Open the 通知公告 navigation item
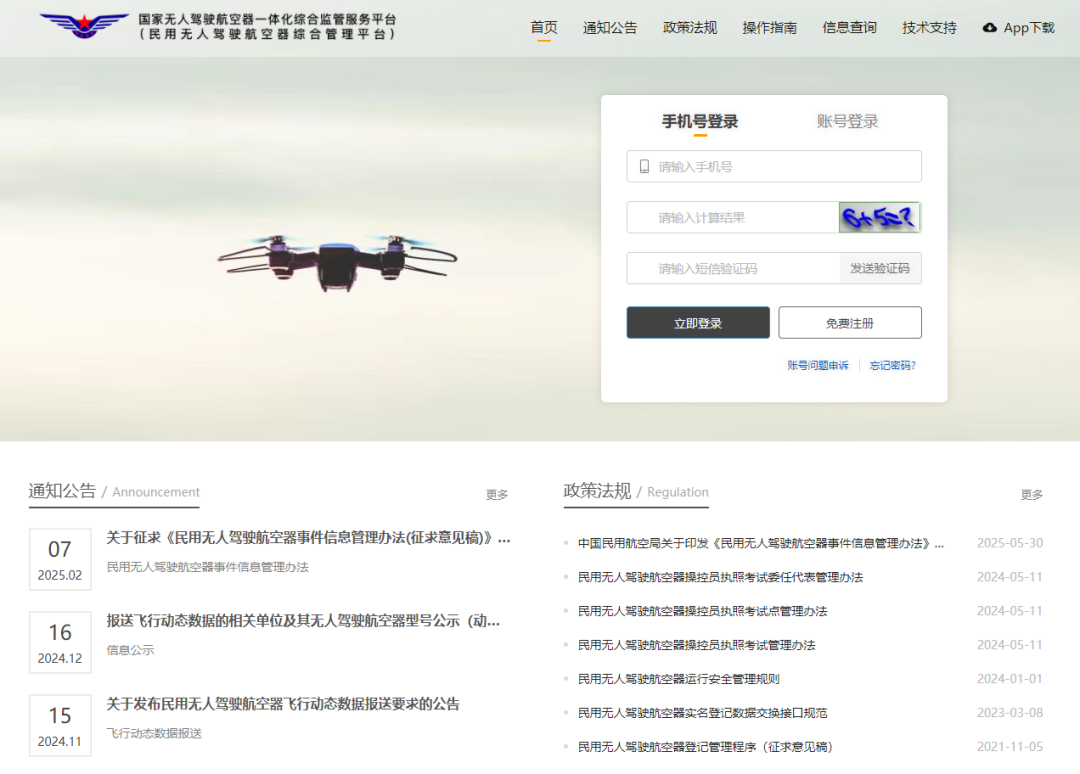Image resolution: width=1080 pixels, height=774 pixels. pos(610,28)
